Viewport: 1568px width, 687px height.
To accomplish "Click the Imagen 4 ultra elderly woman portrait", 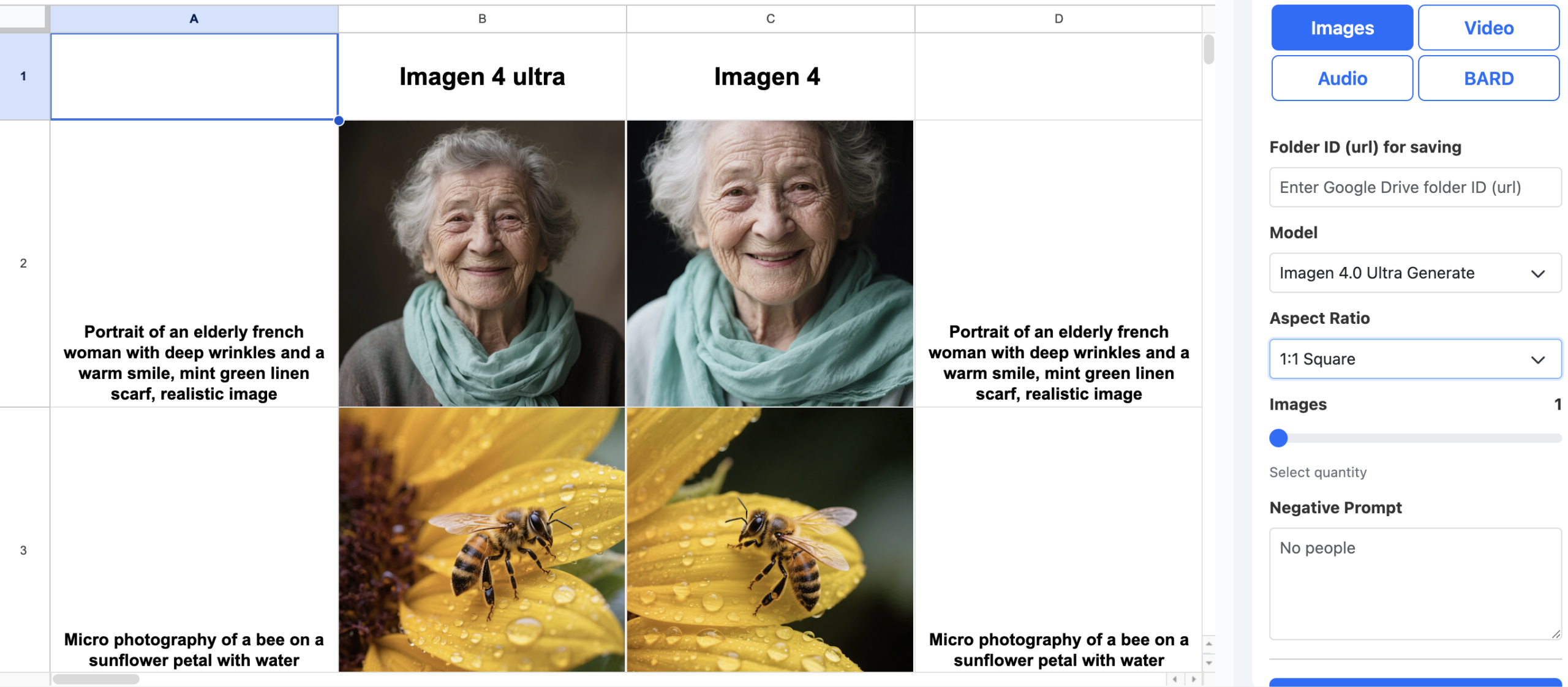I will (482, 263).
